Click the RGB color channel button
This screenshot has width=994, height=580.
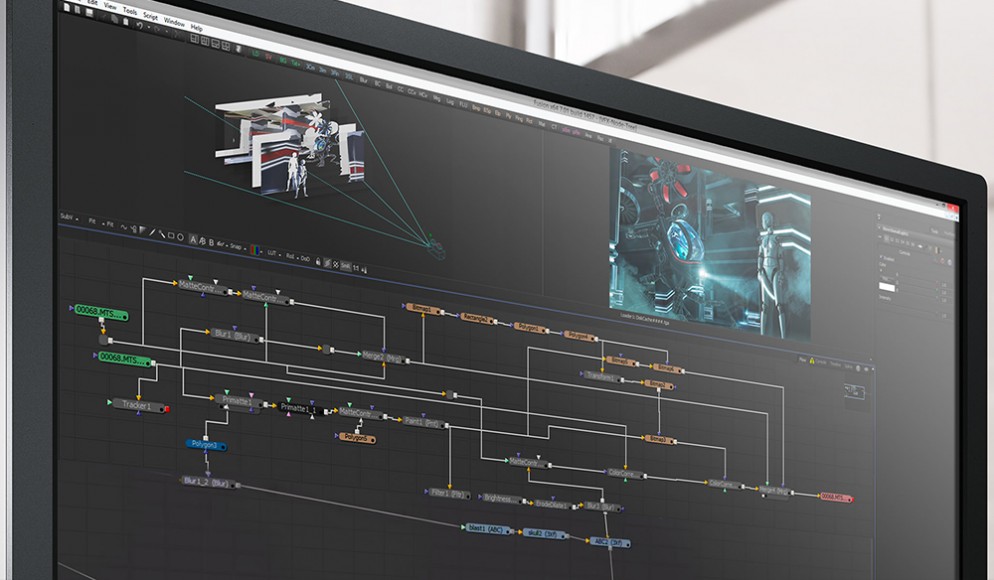[254, 250]
